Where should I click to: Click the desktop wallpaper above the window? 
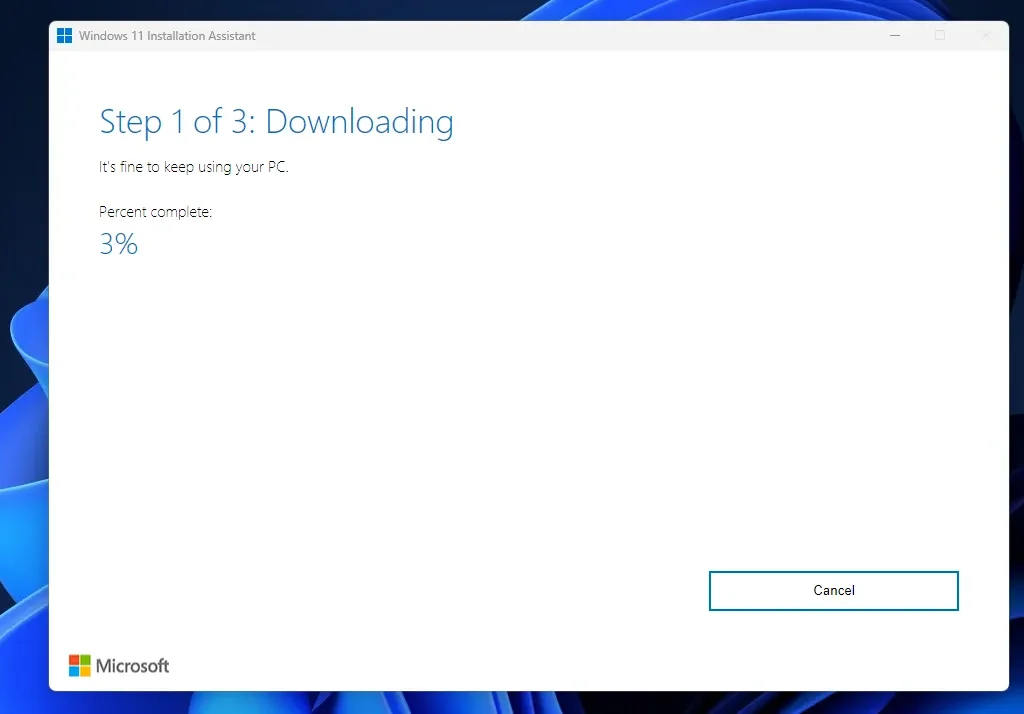(500, 9)
